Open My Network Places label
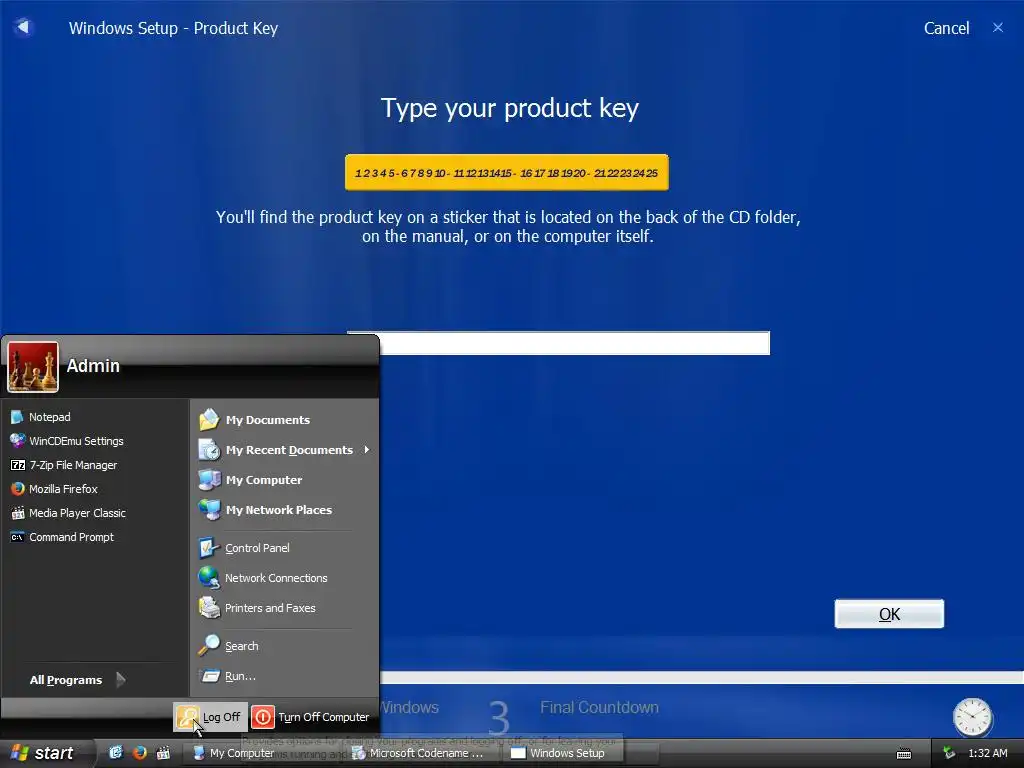 (x=279, y=510)
